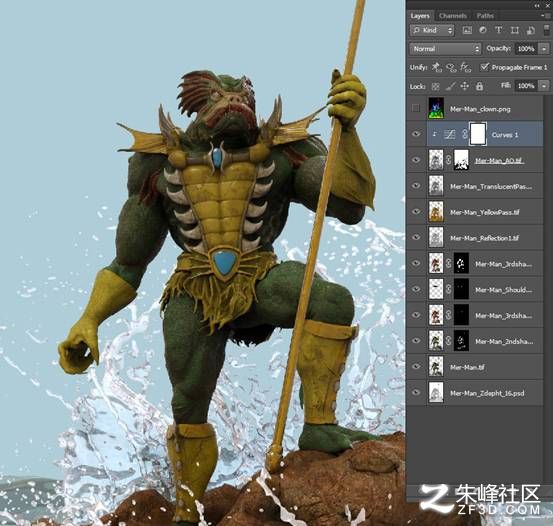The height and width of the screenshot is (526, 553).
Task: Filter layers by type layers icon
Action: pyautogui.click(x=499, y=30)
